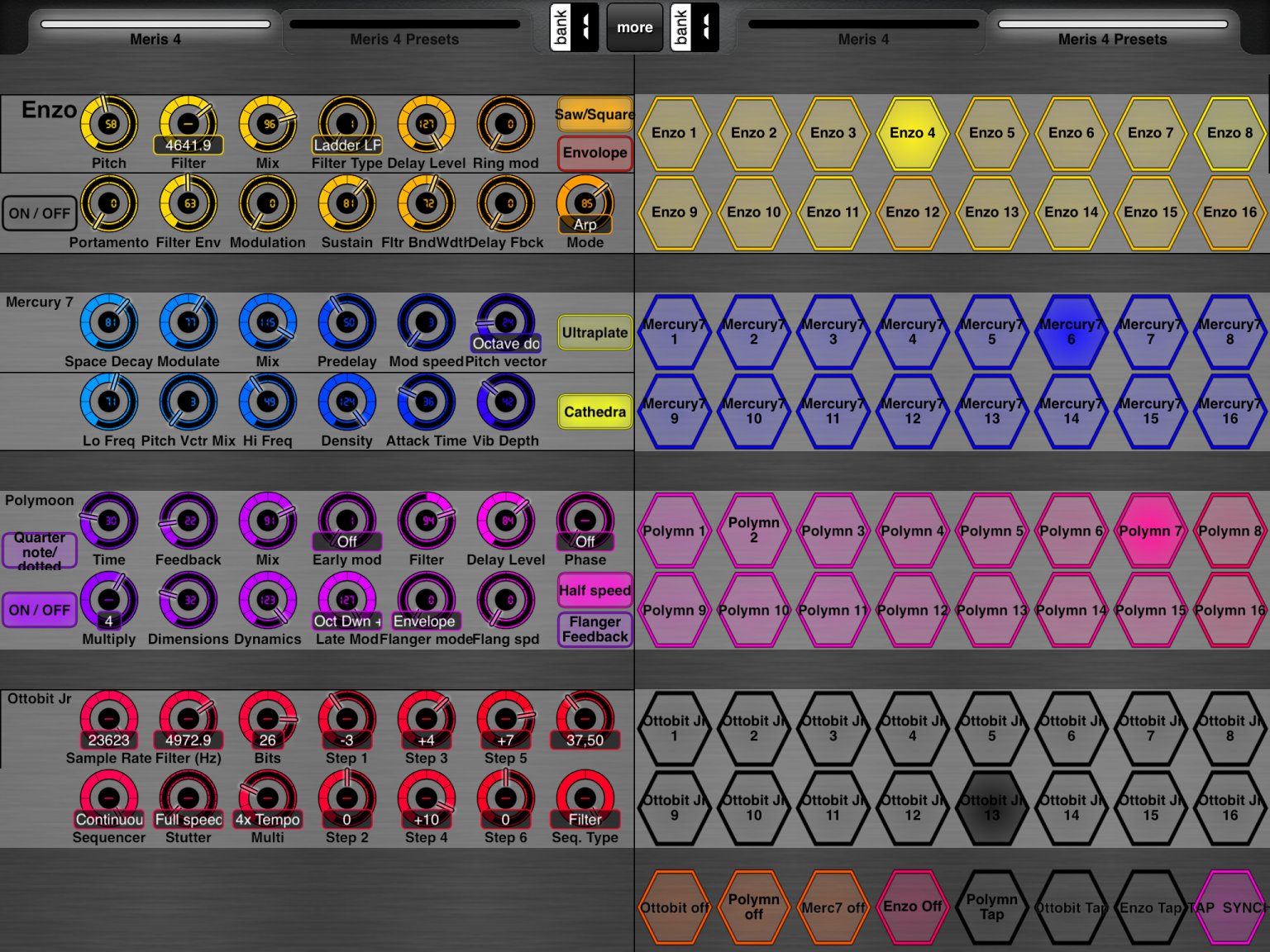The image size is (1270, 952).
Task: Adjust the Enzo Pitch knob
Action: (109, 124)
